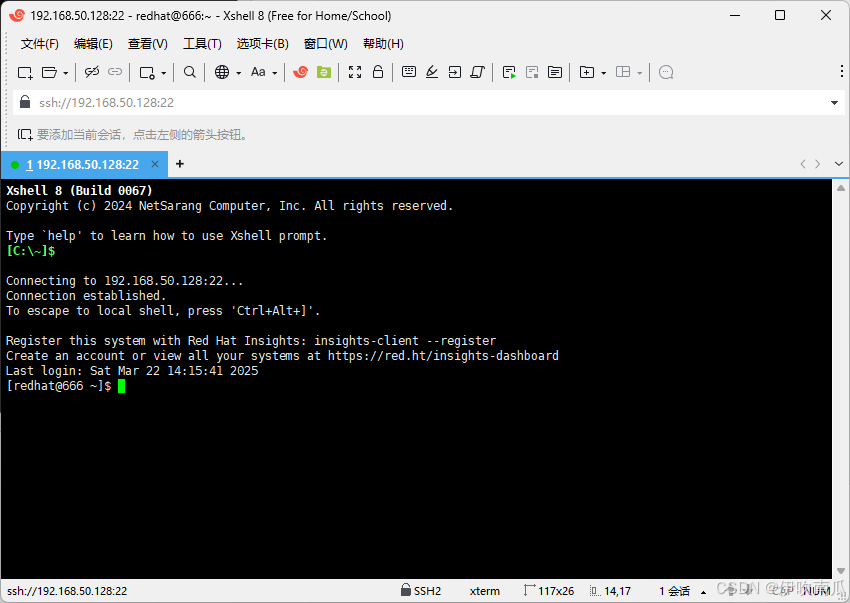Open the encoding globe icon

tap(222, 72)
